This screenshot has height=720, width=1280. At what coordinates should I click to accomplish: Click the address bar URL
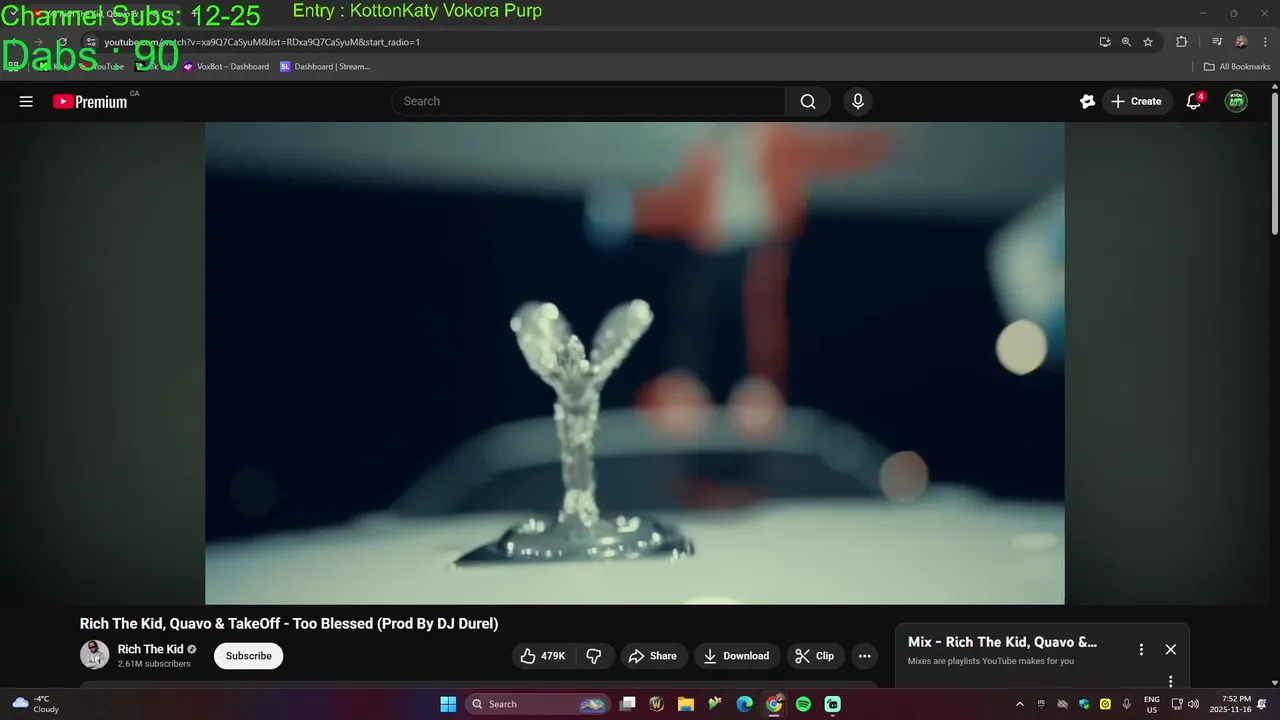point(262,42)
